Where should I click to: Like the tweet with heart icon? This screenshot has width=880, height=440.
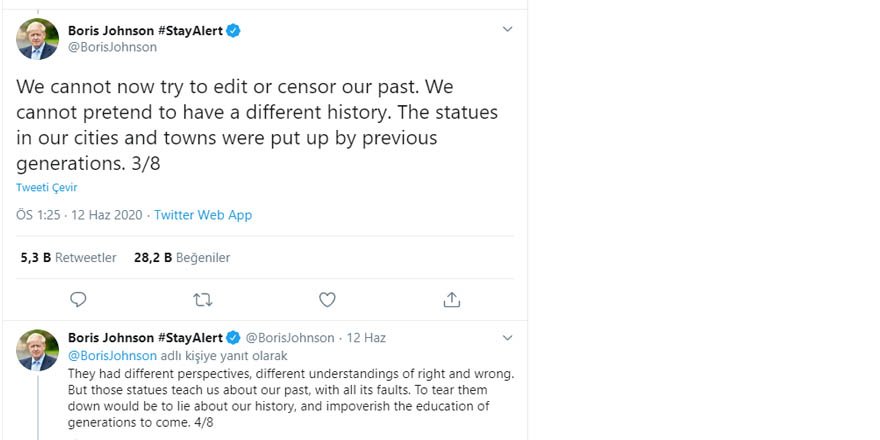327,299
